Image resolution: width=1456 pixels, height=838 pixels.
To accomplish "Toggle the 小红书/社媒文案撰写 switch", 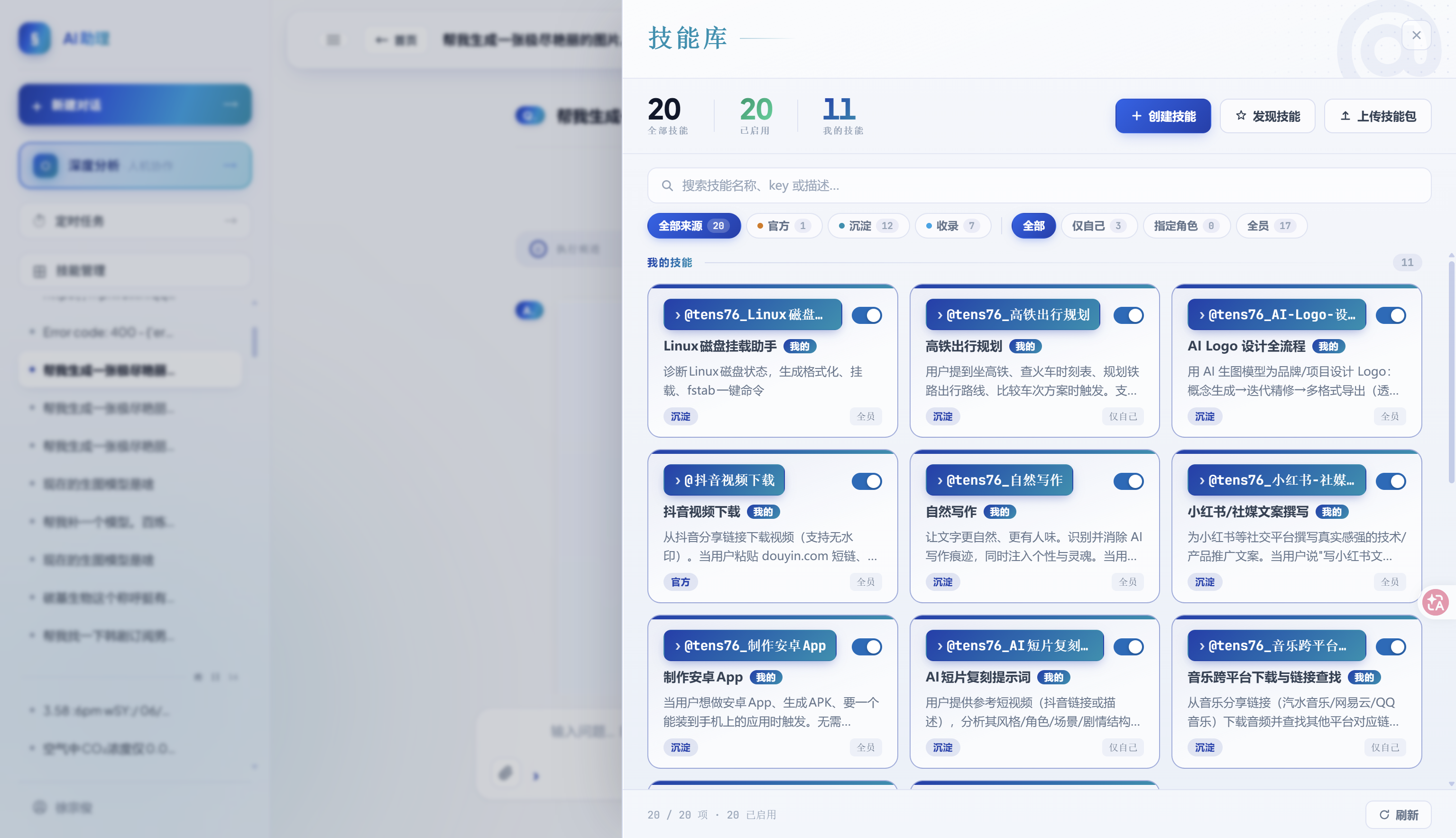I will (1391, 481).
